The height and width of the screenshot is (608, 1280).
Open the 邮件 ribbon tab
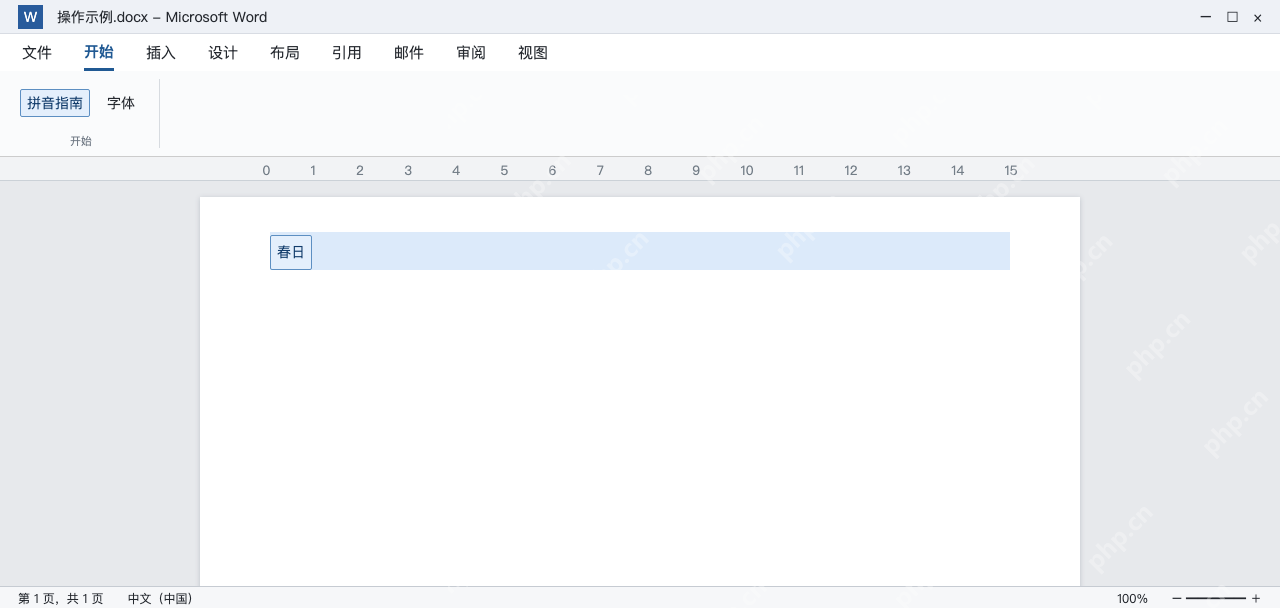click(x=409, y=53)
